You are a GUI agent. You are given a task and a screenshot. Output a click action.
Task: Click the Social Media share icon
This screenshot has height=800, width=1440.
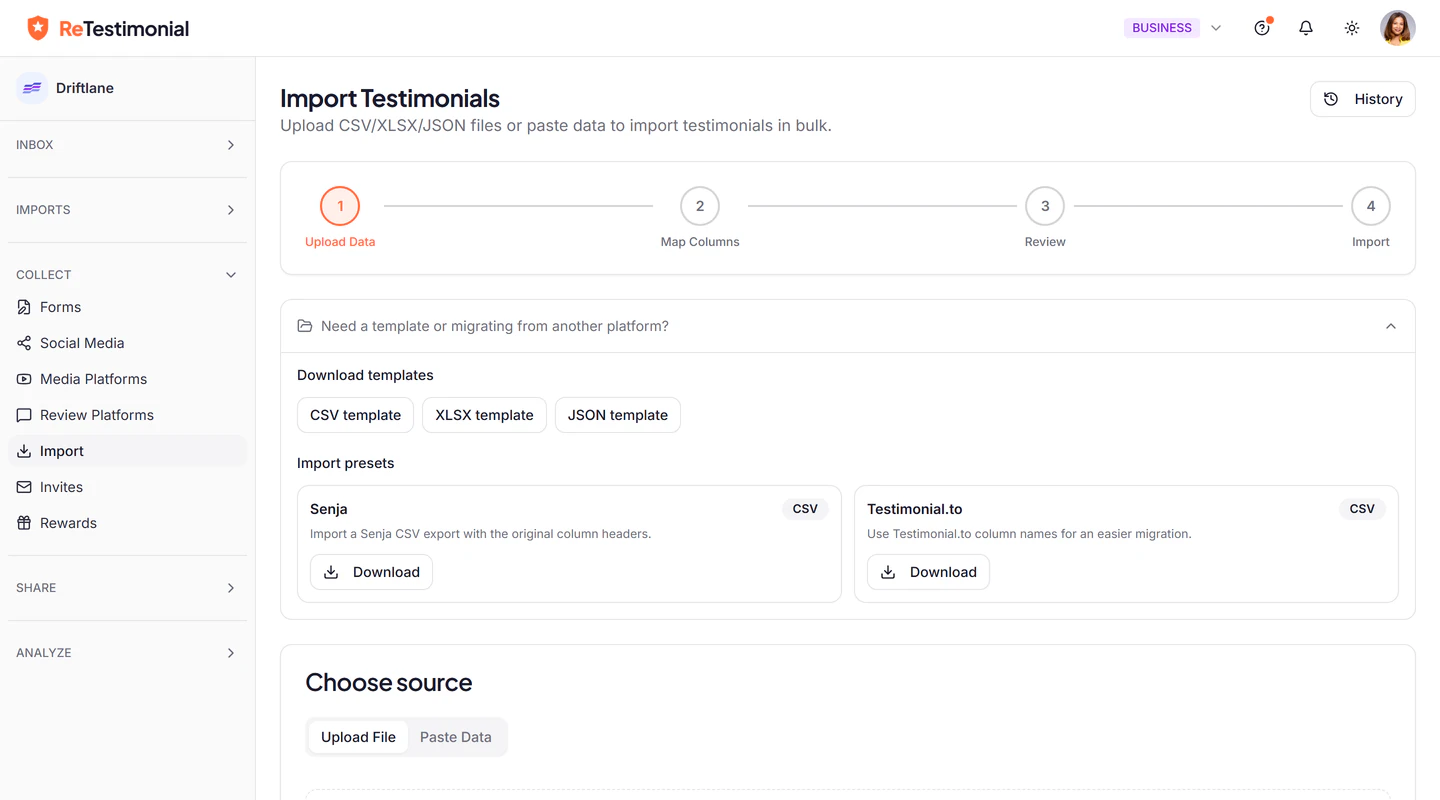(24, 343)
